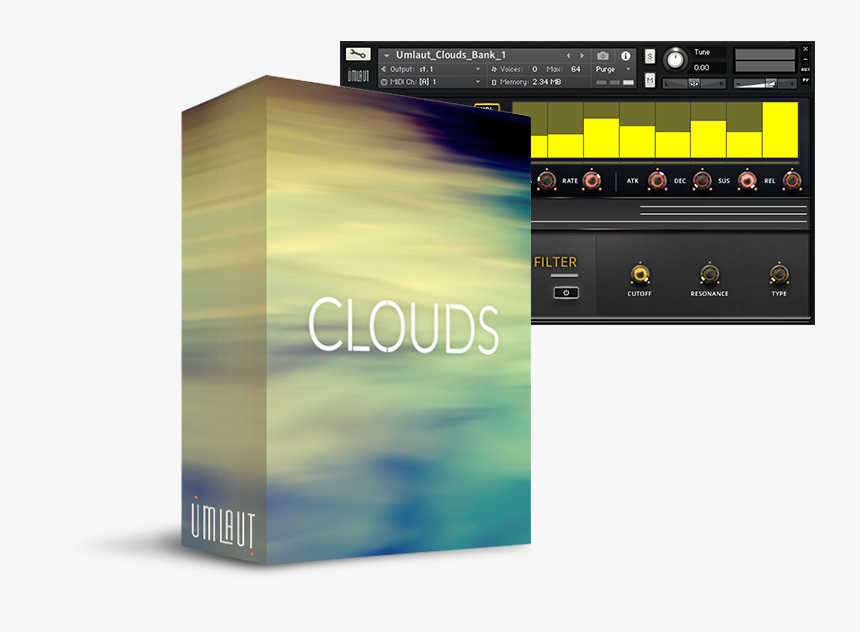This screenshot has height=632, width=860.
Task: Open the Purge menu
Action: point(605,67)
